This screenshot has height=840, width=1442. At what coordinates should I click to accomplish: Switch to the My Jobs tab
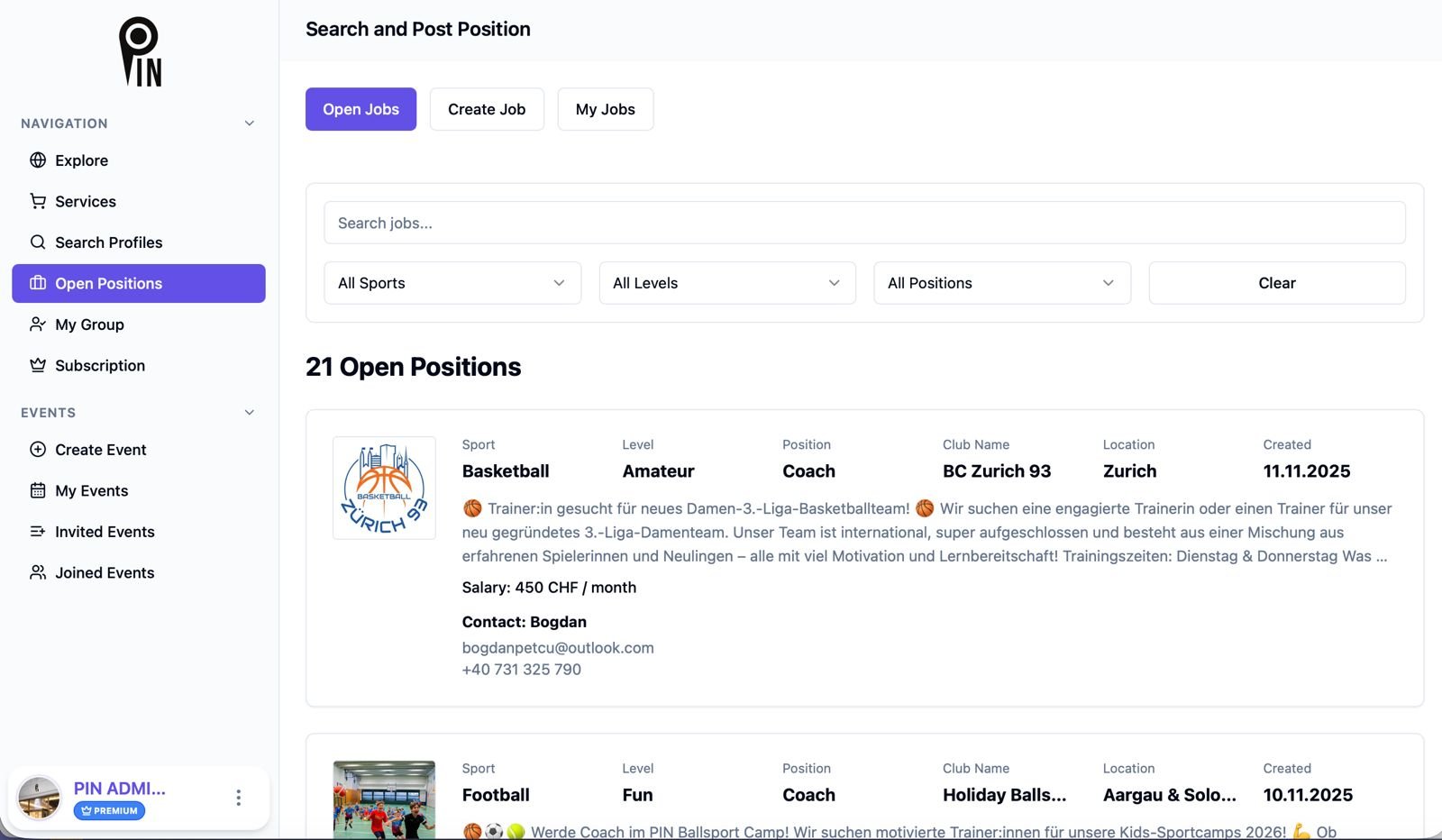click(x=606, y=109)
